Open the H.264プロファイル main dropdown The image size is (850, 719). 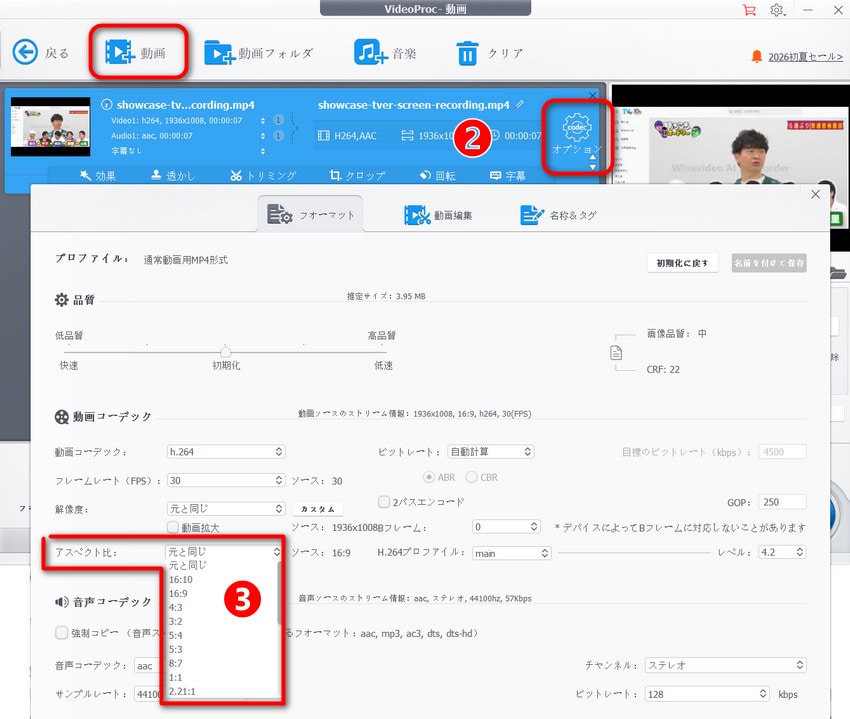[511, 553]
